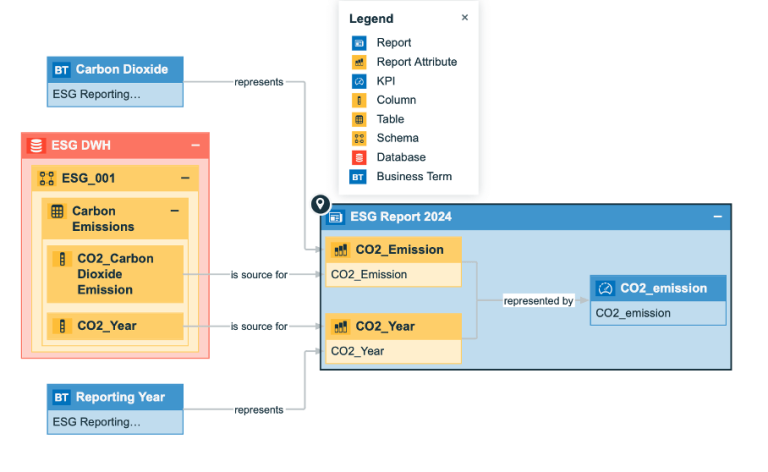
Task: Click CO2_Year subtitle under report attribute
Action: click(358, 352)
